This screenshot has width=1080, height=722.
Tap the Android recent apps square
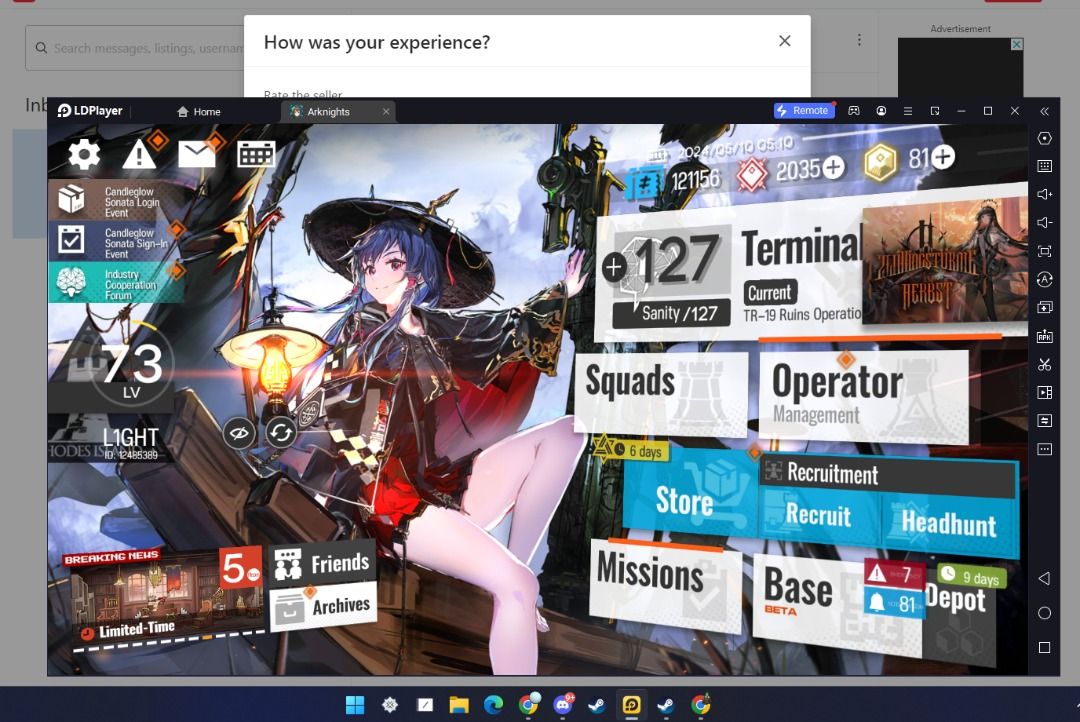(x=1044, y=648)
